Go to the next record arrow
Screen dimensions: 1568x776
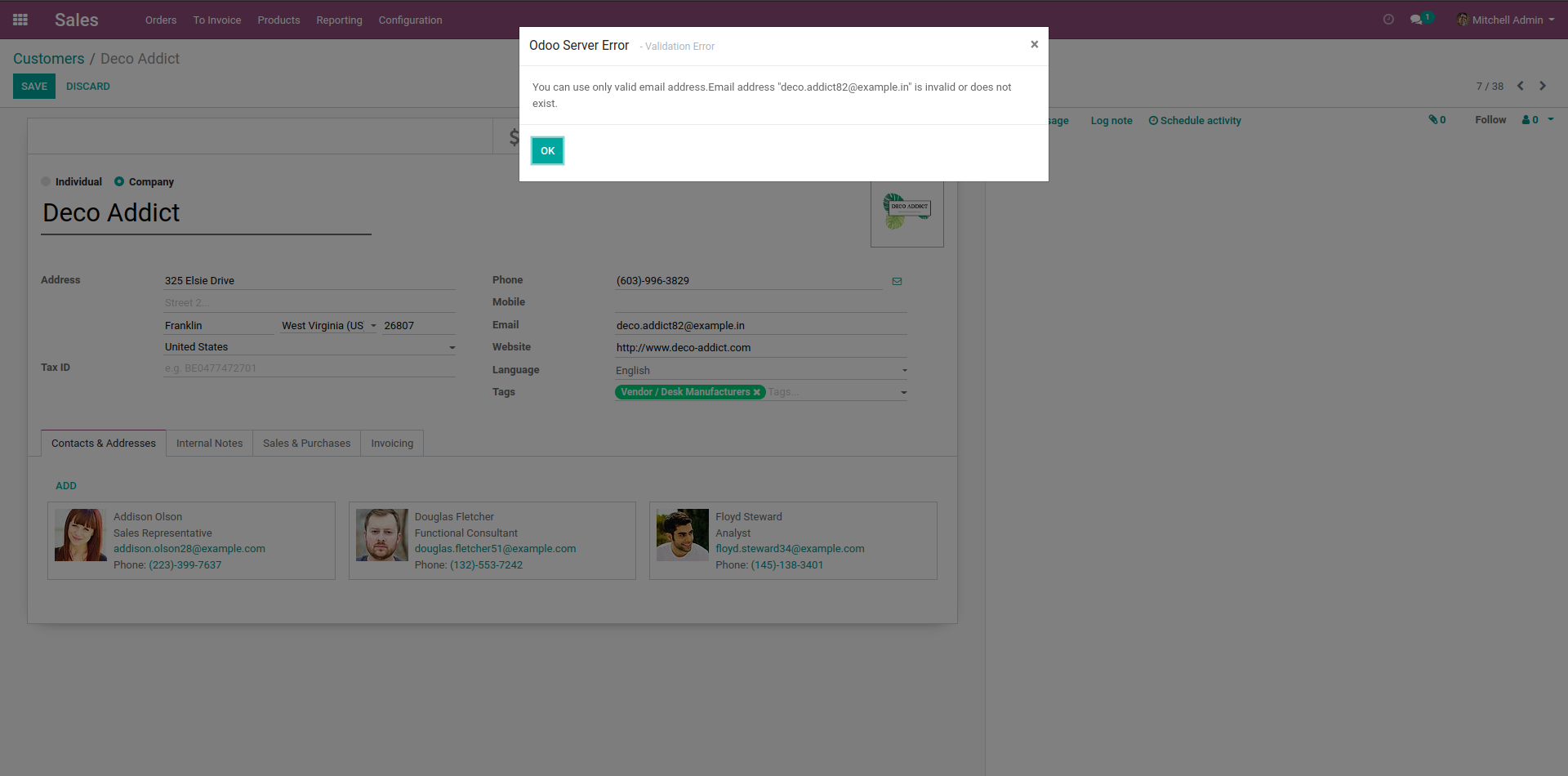pos(1543,86)
